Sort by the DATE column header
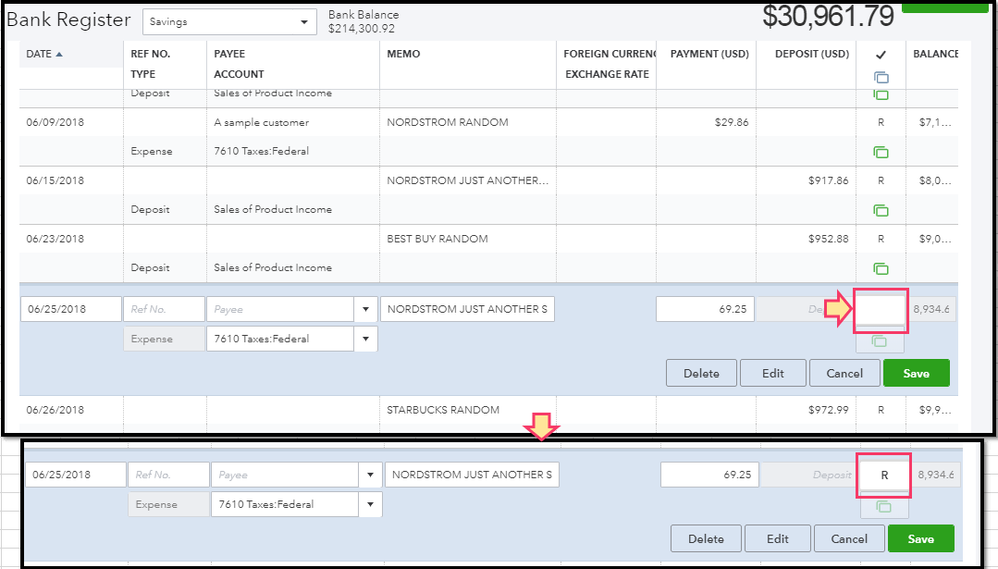This screenshot has width=998, height=569. [44, 54]
